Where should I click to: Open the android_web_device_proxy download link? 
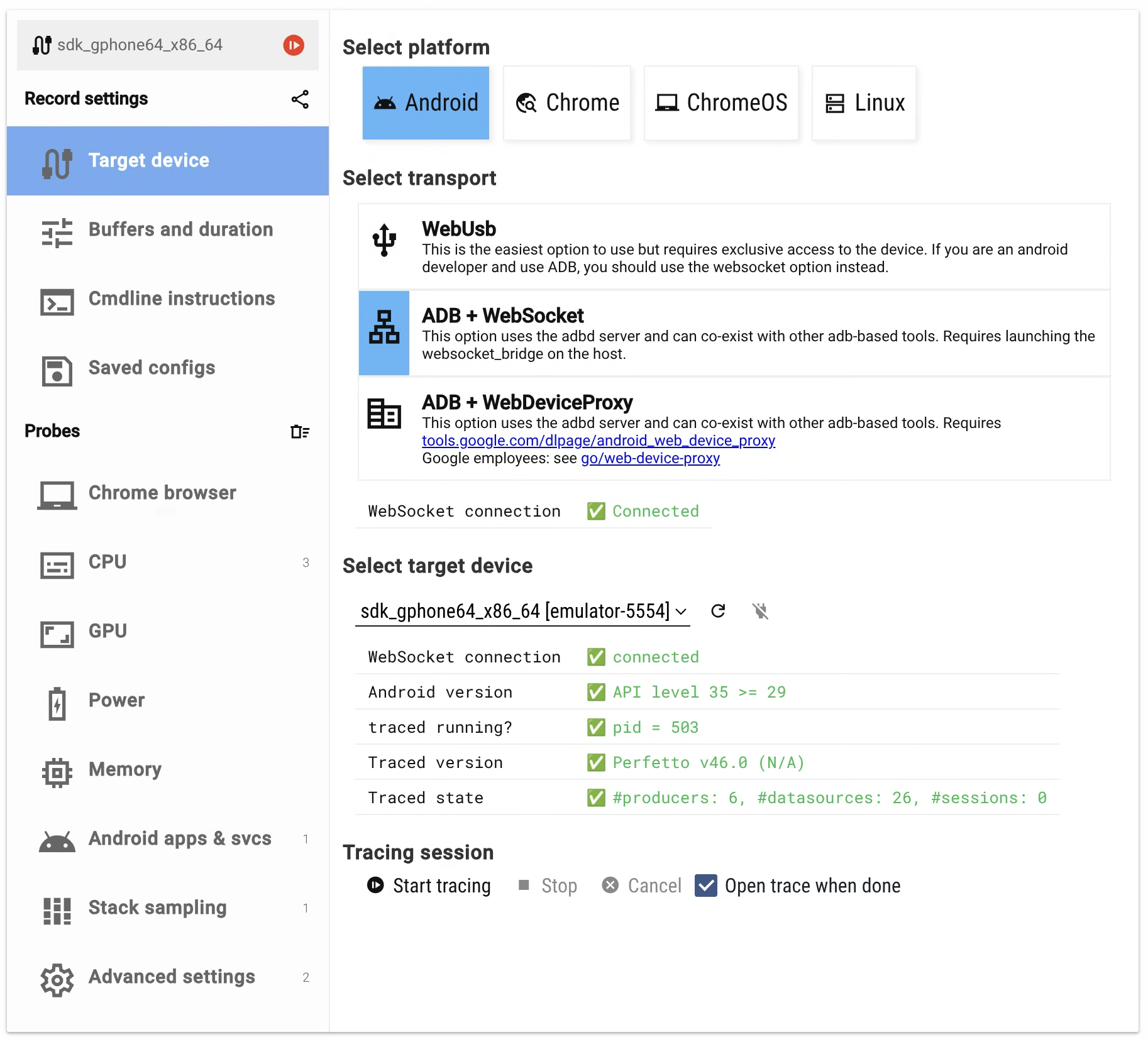598,441
